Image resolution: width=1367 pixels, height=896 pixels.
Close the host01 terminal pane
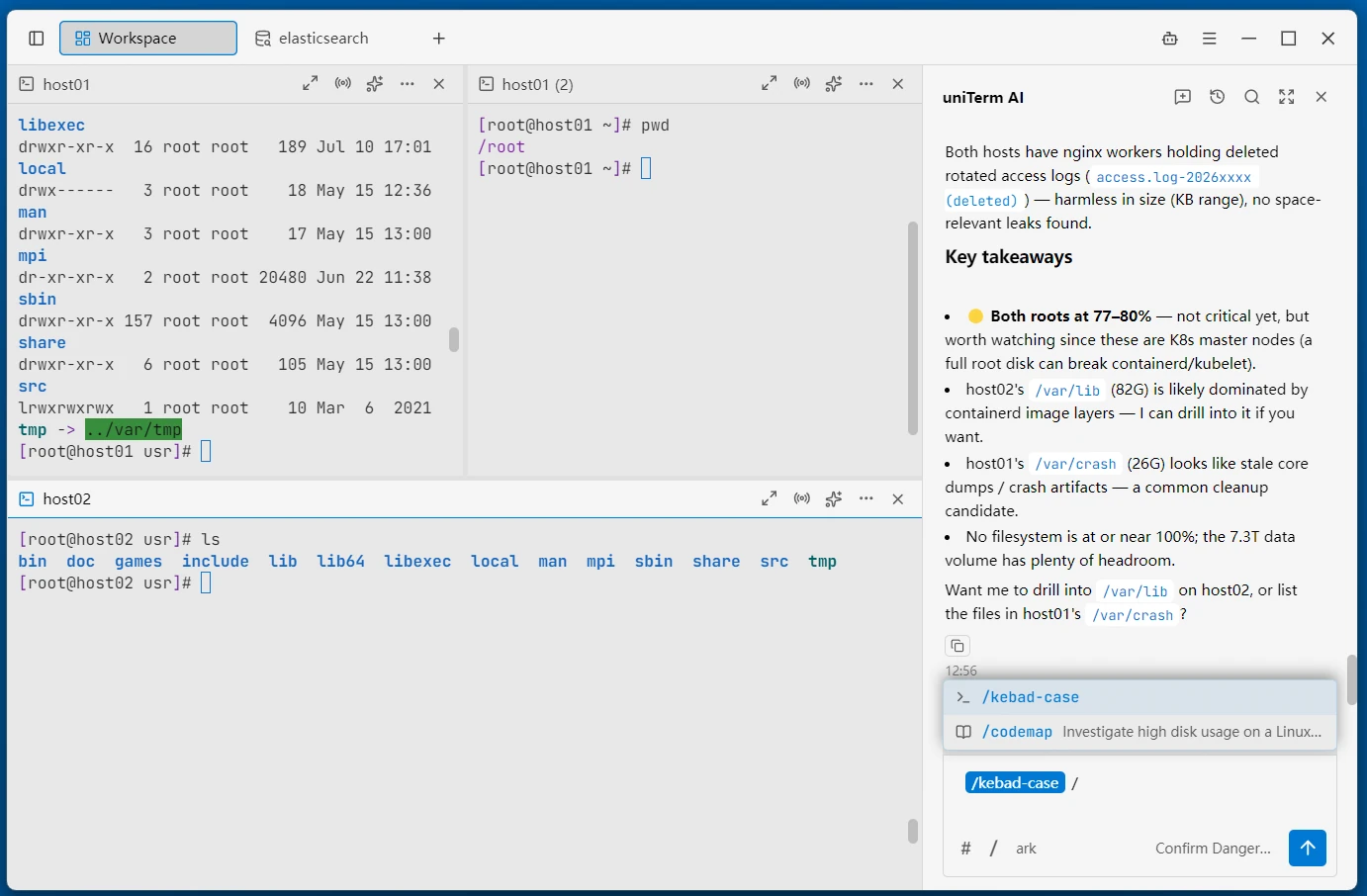(439, 84)
